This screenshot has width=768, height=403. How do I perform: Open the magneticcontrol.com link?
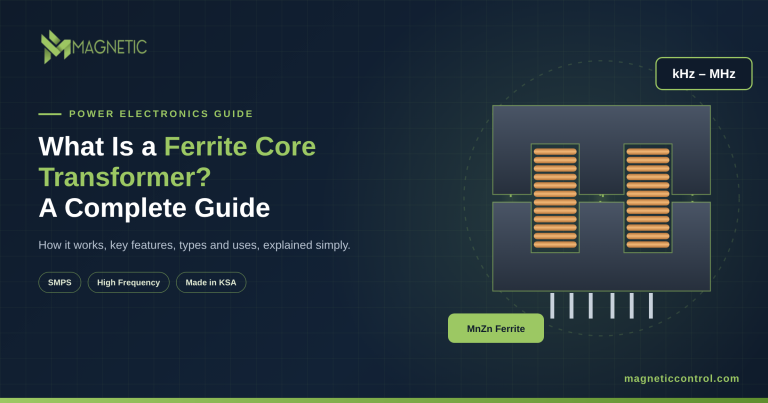(x=681, y=379)
